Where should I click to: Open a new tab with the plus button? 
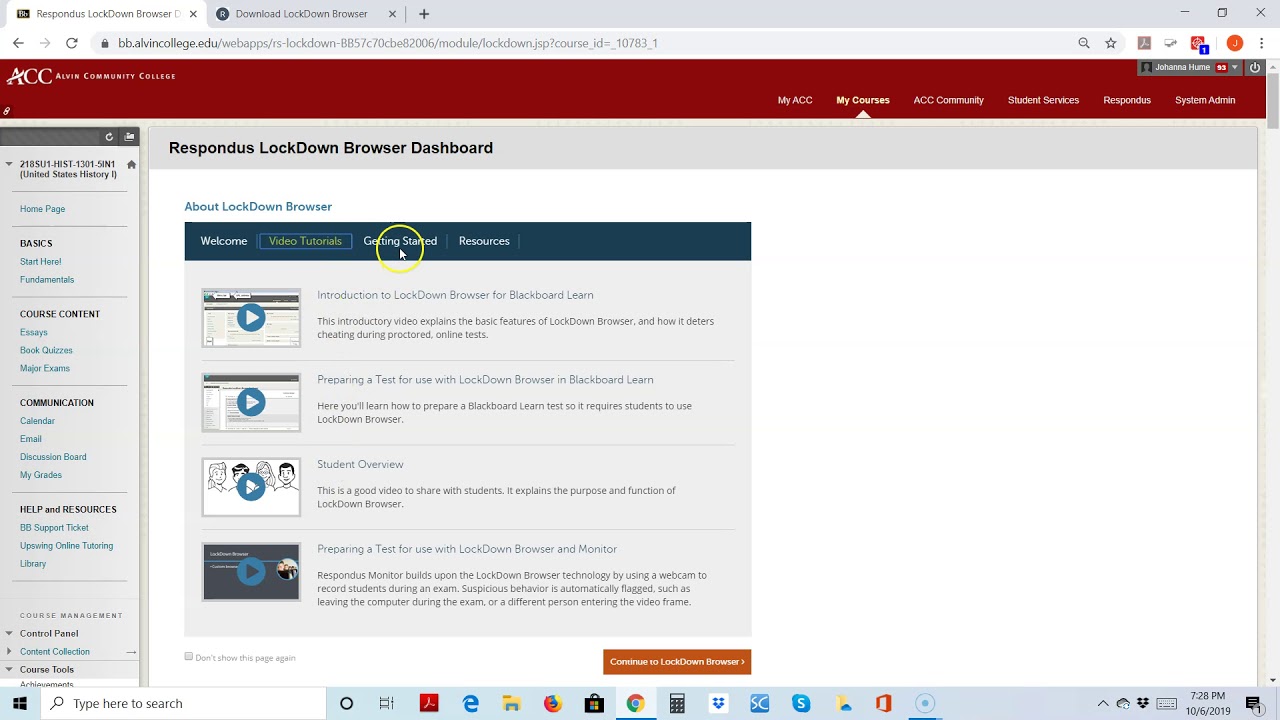click(x=424, y=14)
